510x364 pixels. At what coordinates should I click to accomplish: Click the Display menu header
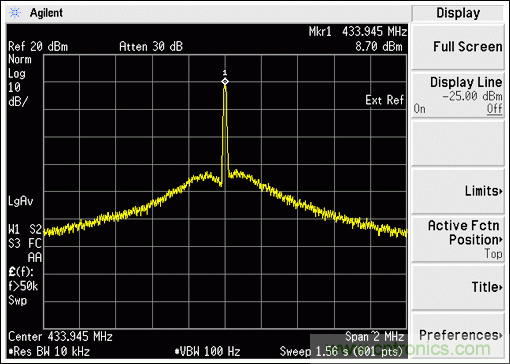pos(458,13)
